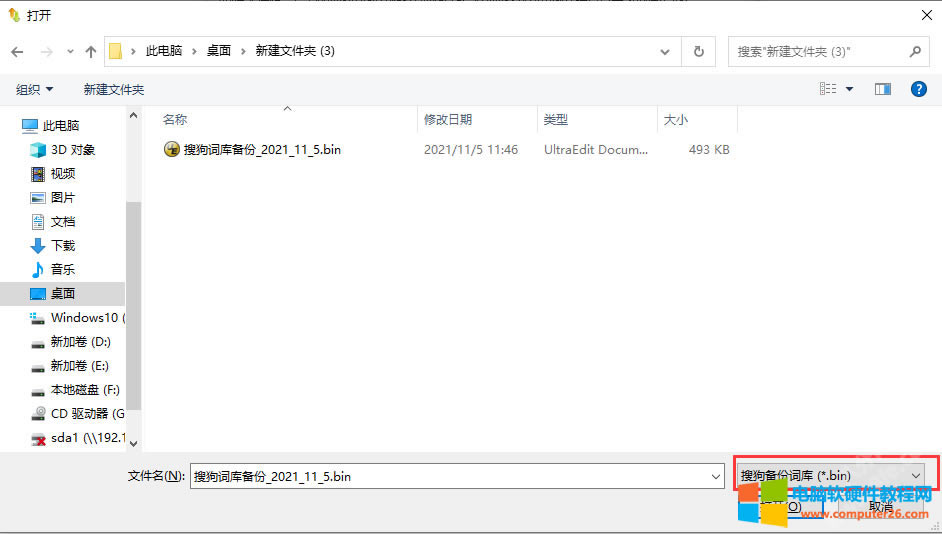Expand the address bar history dropdown
The height and width of the screenshot is (534, 942).
665,52
